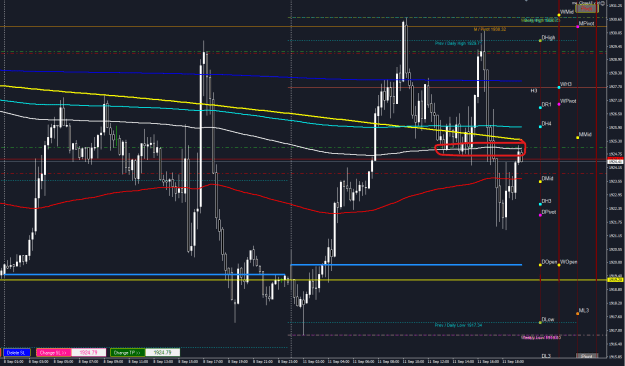Click the current price tag on price axis

[x=616, y=161]
